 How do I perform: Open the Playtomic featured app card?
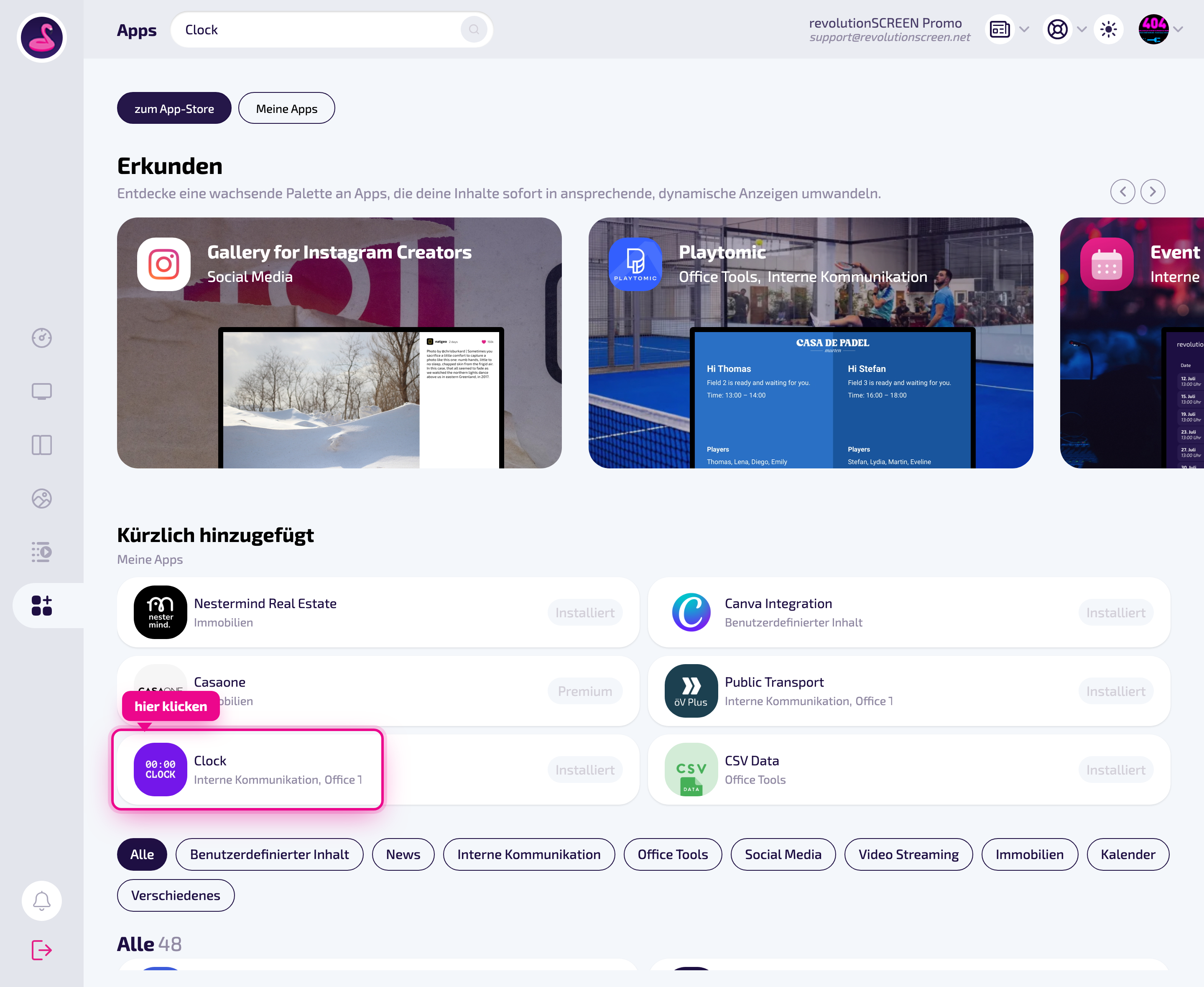[810, 343]
